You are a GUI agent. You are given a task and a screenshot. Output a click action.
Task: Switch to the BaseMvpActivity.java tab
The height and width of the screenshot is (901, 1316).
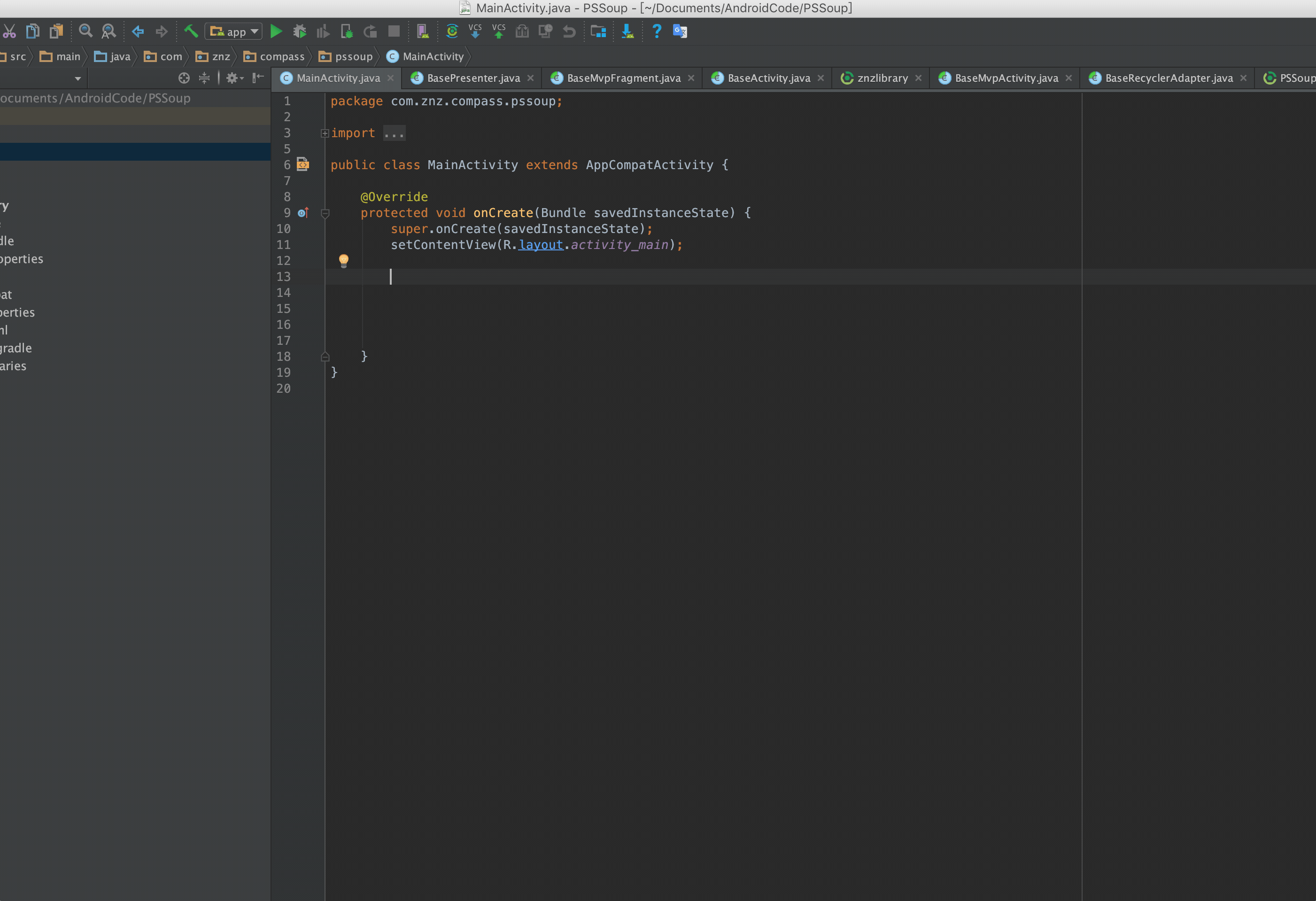[1006, 78]
